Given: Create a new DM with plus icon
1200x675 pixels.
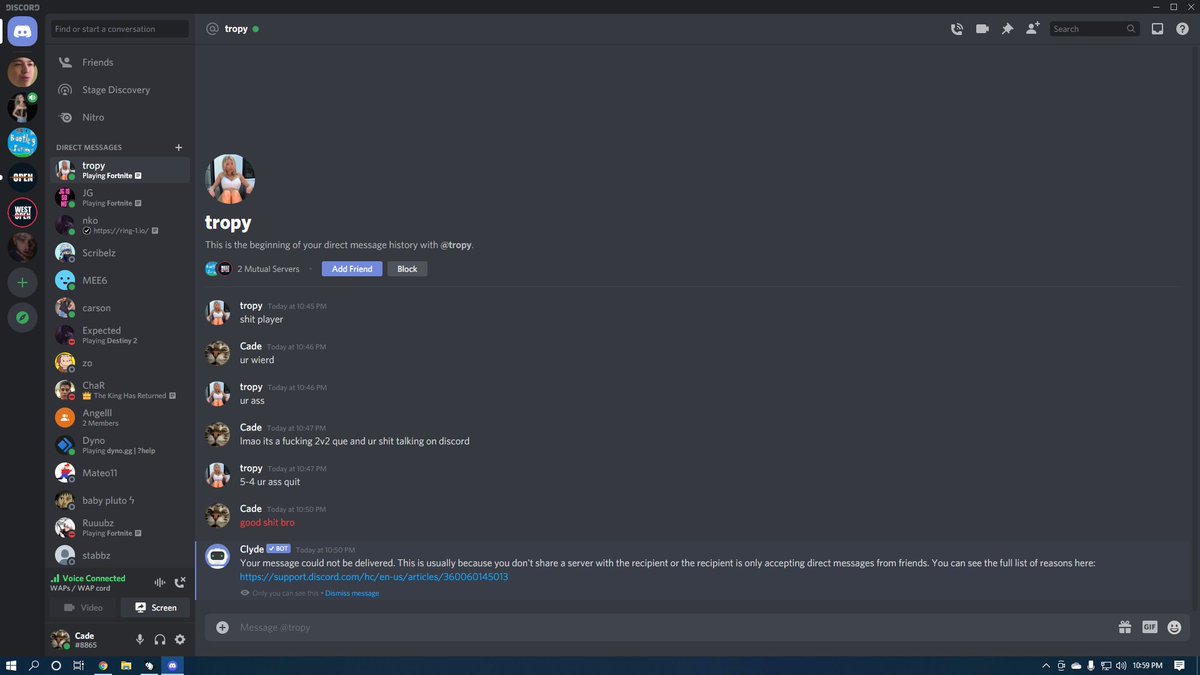Looking at the screenshot, I should pyautogui.click(x=178, y=147).
